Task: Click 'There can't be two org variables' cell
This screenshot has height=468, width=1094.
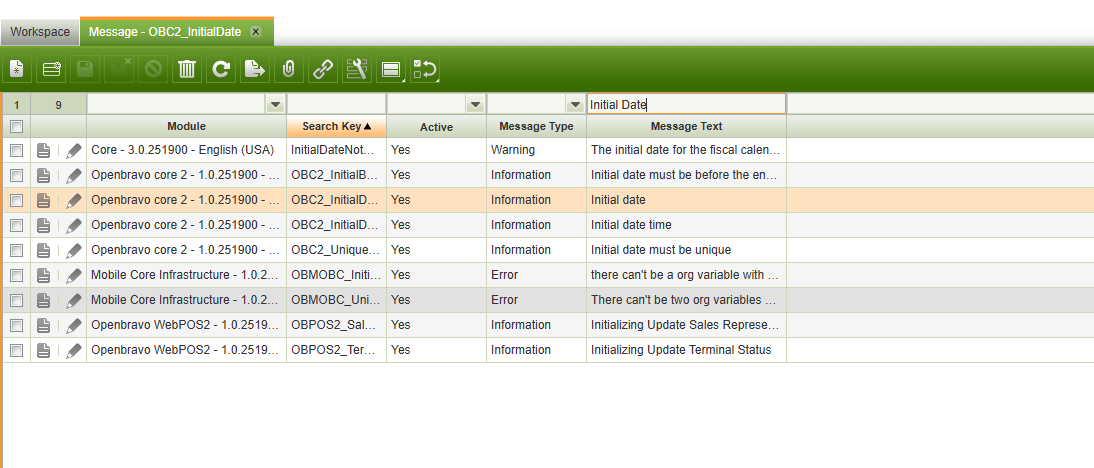Action: 687,301
